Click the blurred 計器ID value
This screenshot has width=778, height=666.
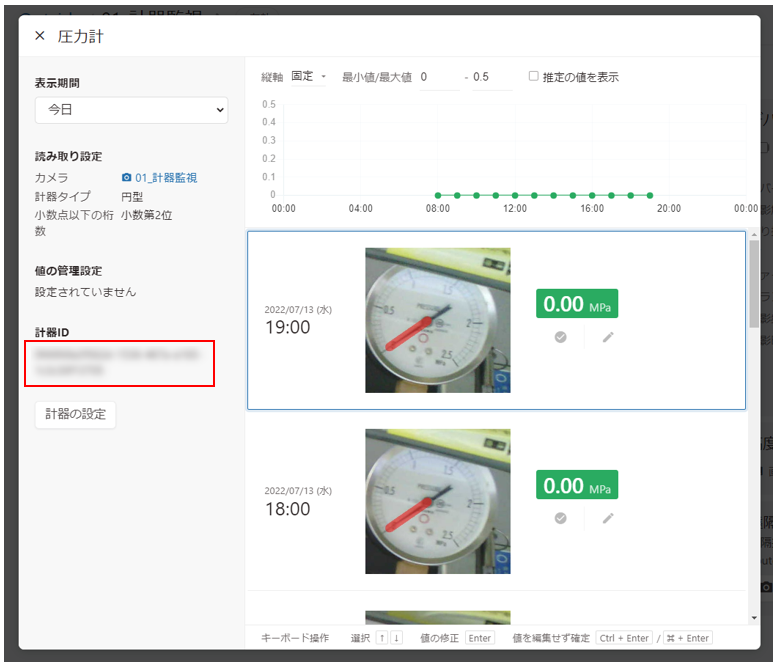118,362
